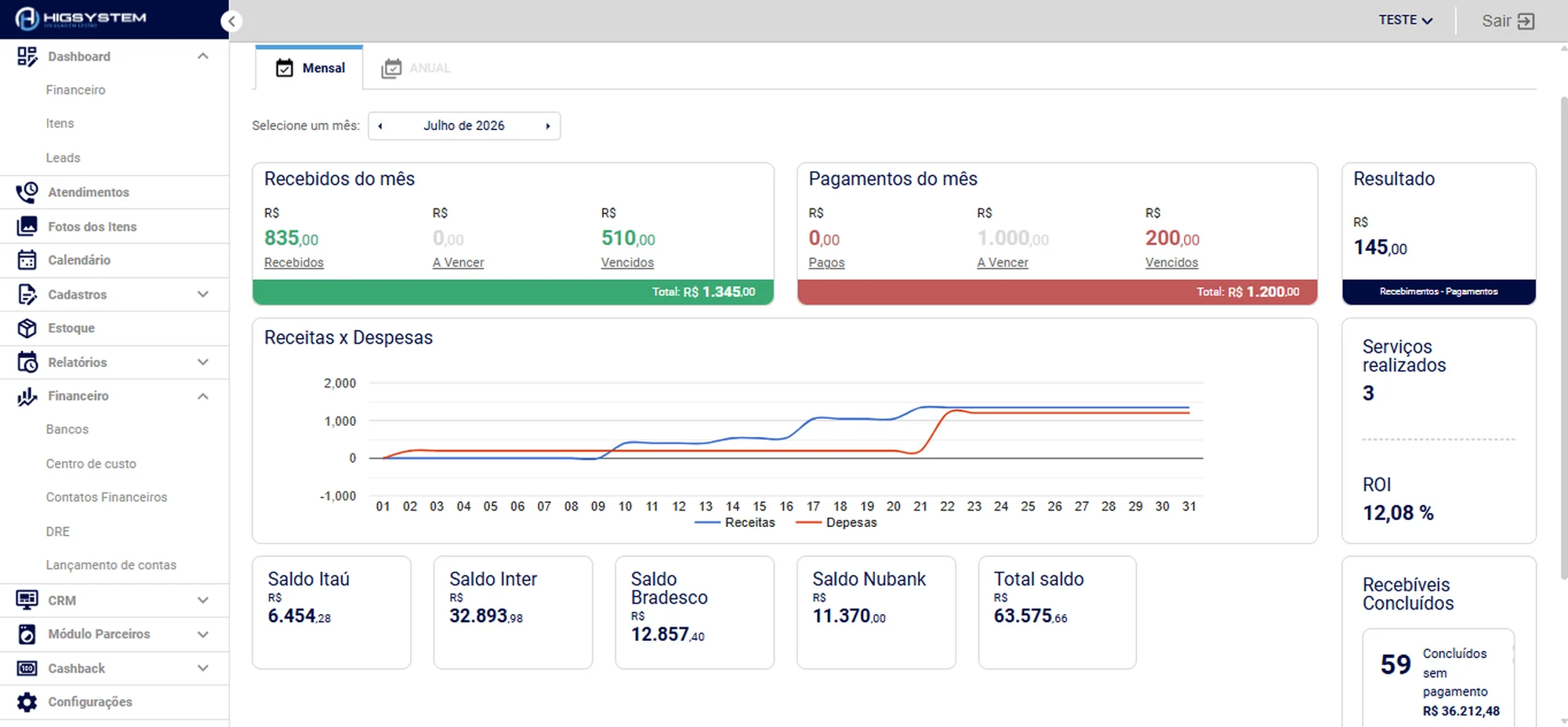This screenshot has width=1568, height=727.
Task: Expand the Cashback submenu chevron
Action: [203, 669]
